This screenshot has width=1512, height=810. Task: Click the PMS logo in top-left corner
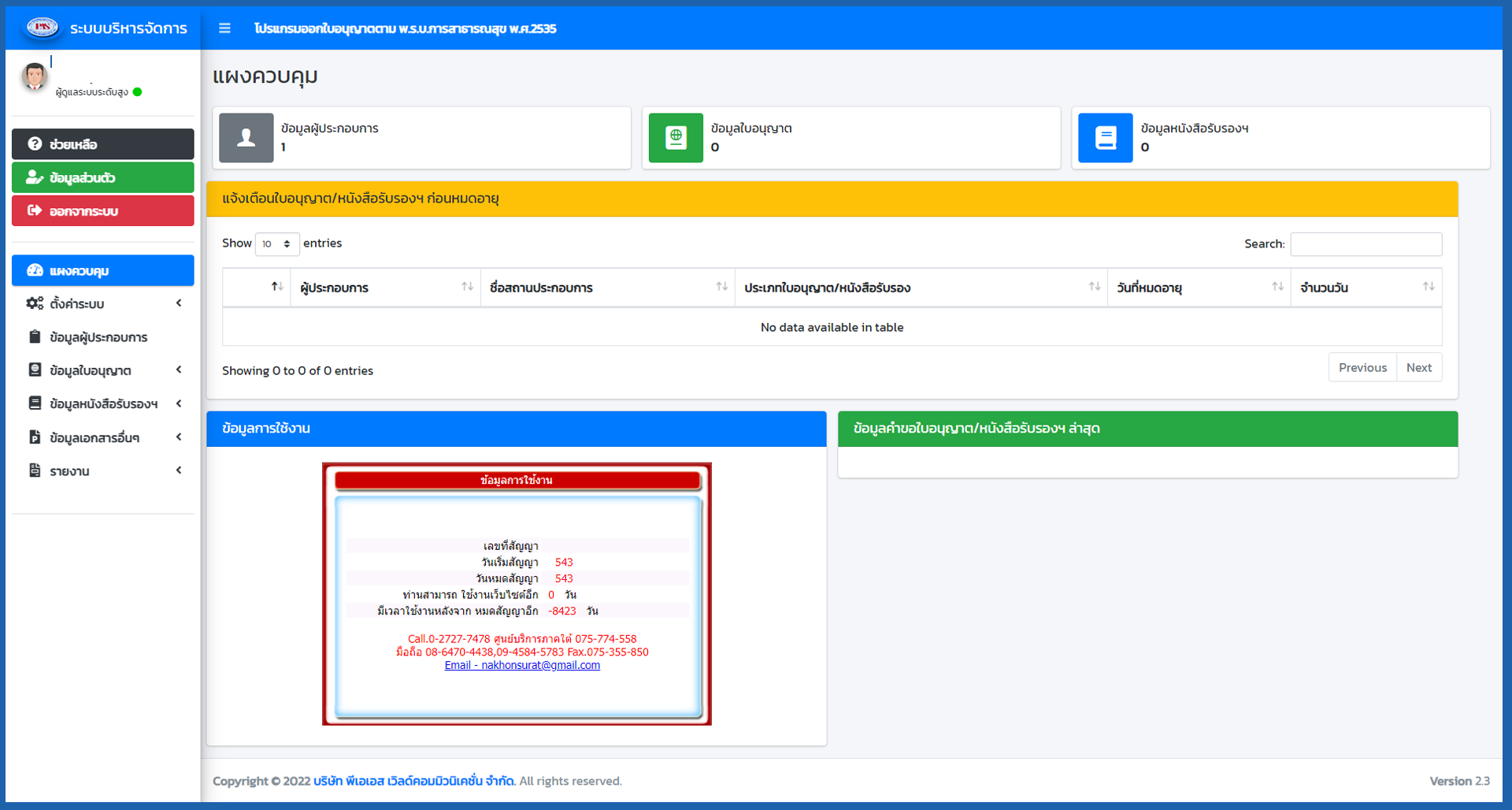tap(42, 28)
